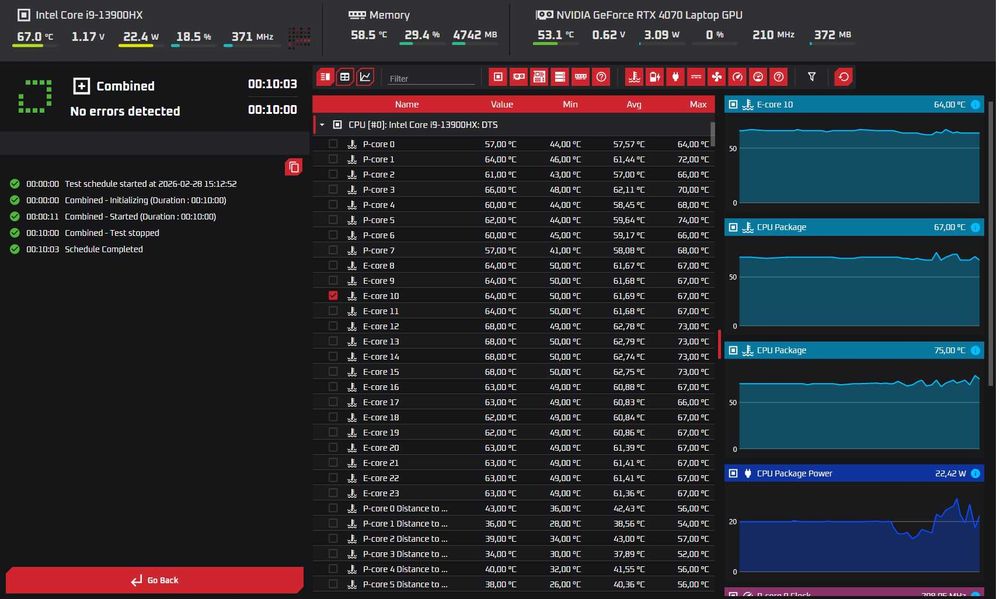Check the P-core 0 row checkbox
The image size is (1000, 599).
pos(333,144)
